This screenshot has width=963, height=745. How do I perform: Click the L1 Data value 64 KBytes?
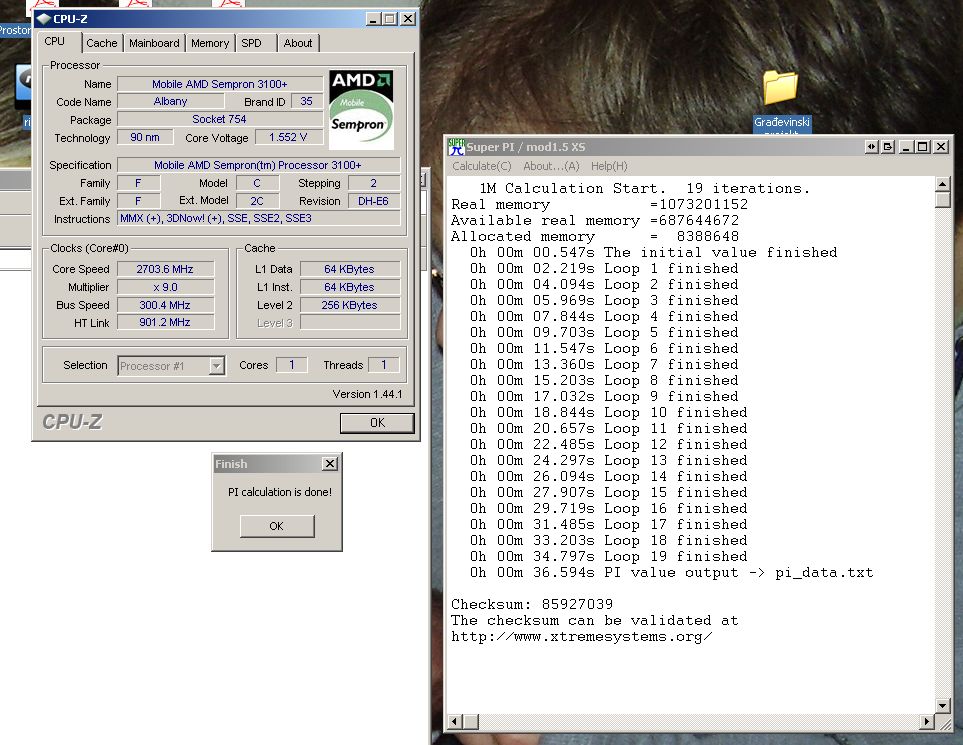349,269
